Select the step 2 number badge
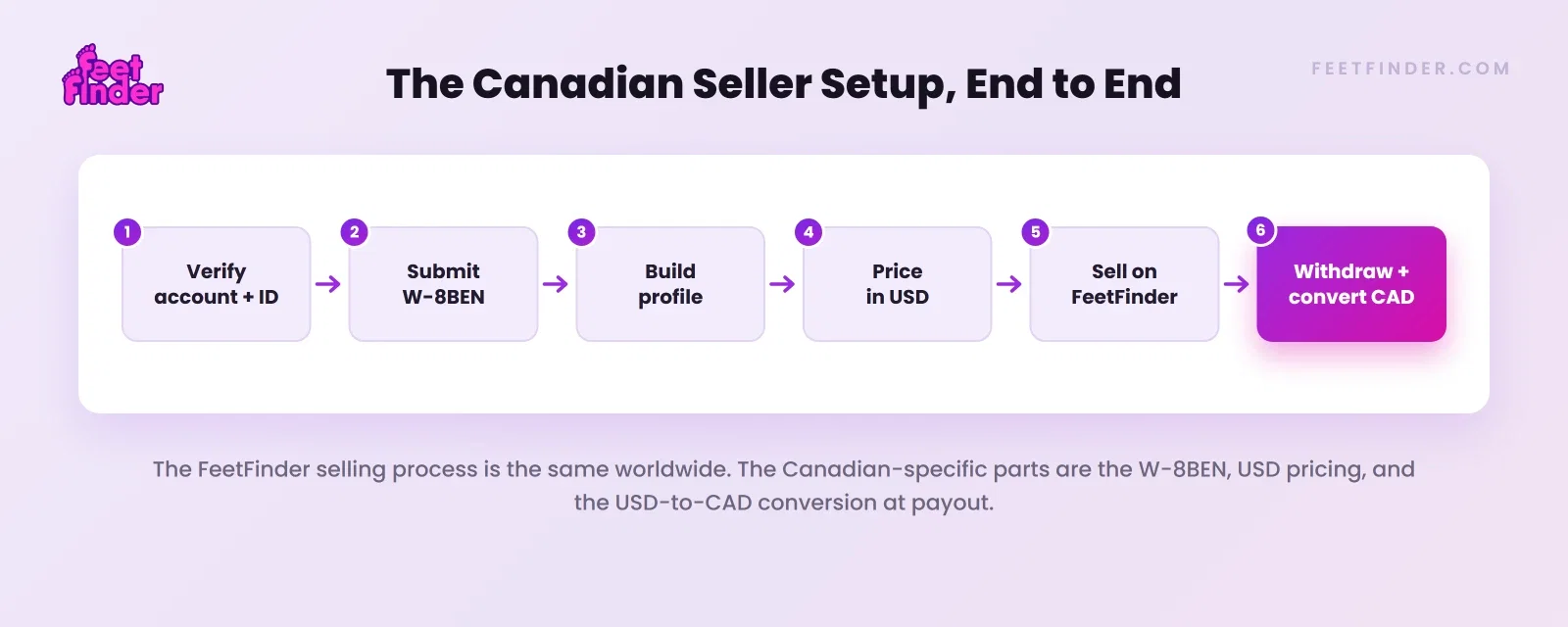Viewport: 1568px width, 627px height. pyautogui.click(x=355, y=232)
